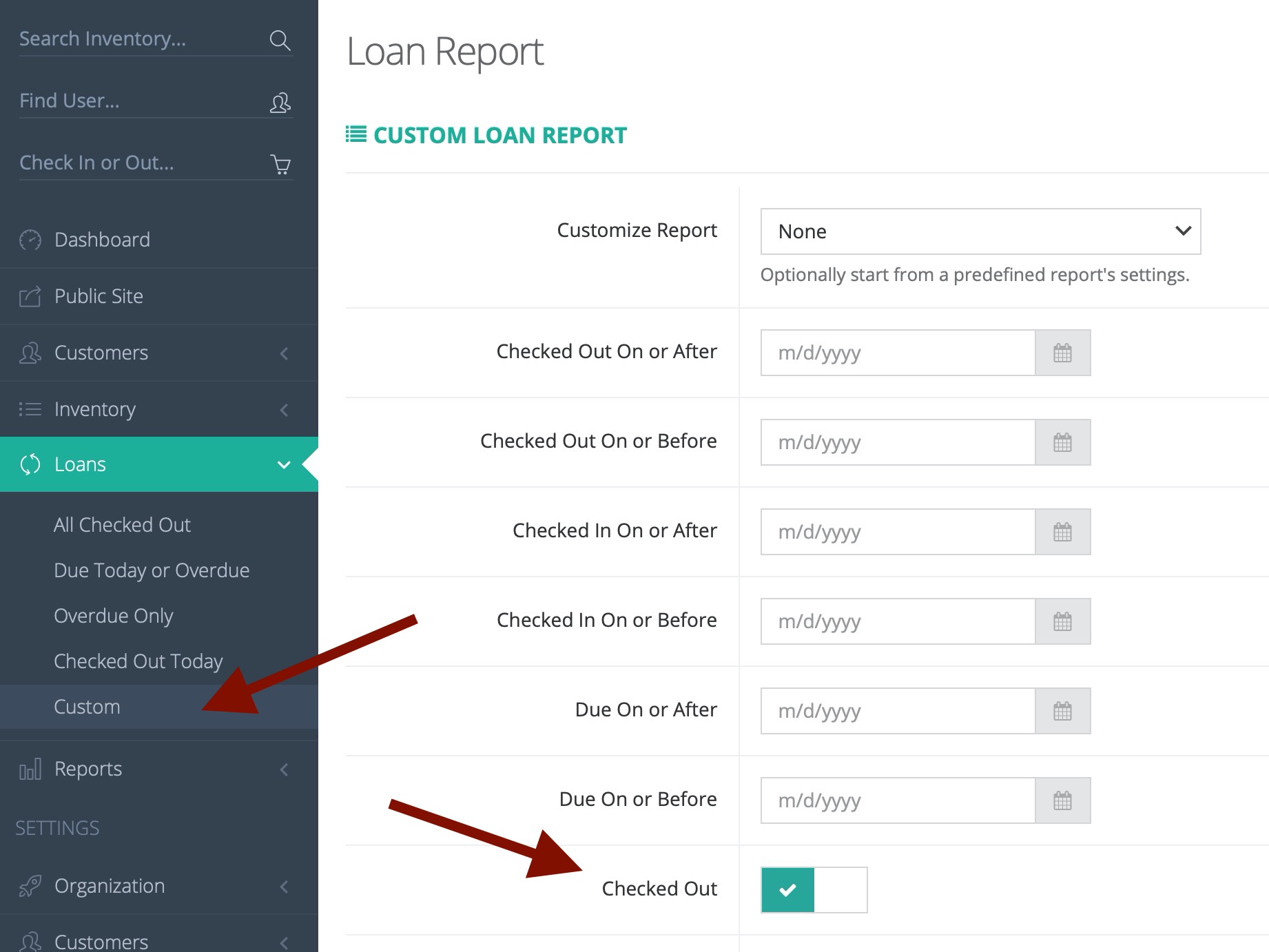Click the 'Loan Report' page title
The height and width of the screenshot is (952, 1269).
tap(445, 52)
